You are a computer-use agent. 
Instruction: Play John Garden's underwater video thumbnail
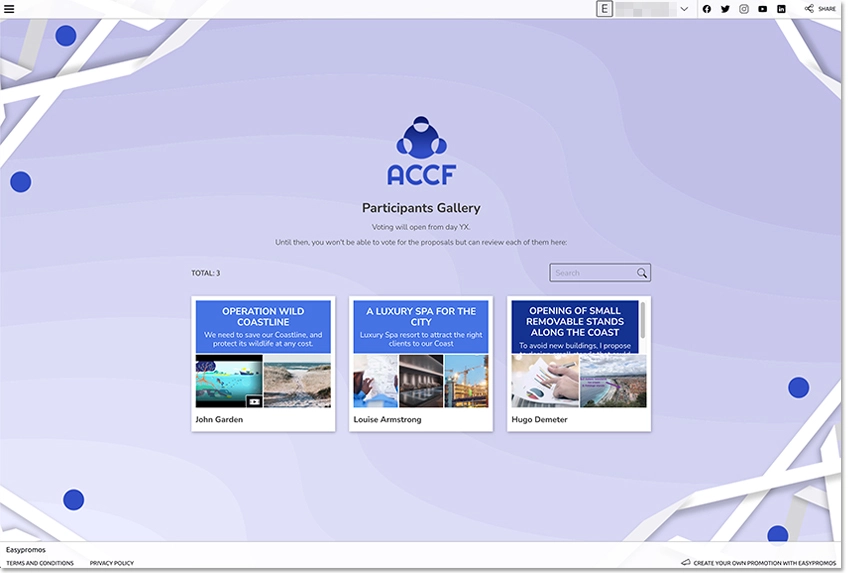tap(228, 381)
